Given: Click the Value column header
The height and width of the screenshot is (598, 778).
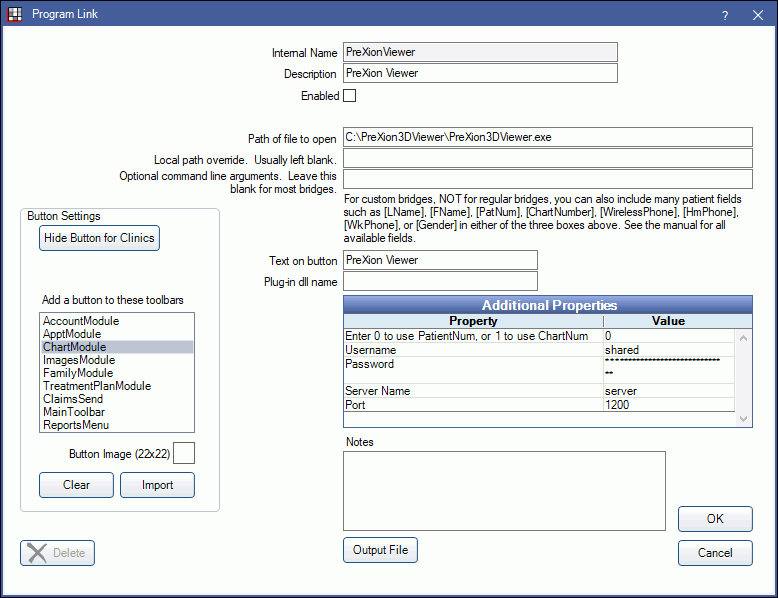Looking at the screenshot, I should click(668, 321).
